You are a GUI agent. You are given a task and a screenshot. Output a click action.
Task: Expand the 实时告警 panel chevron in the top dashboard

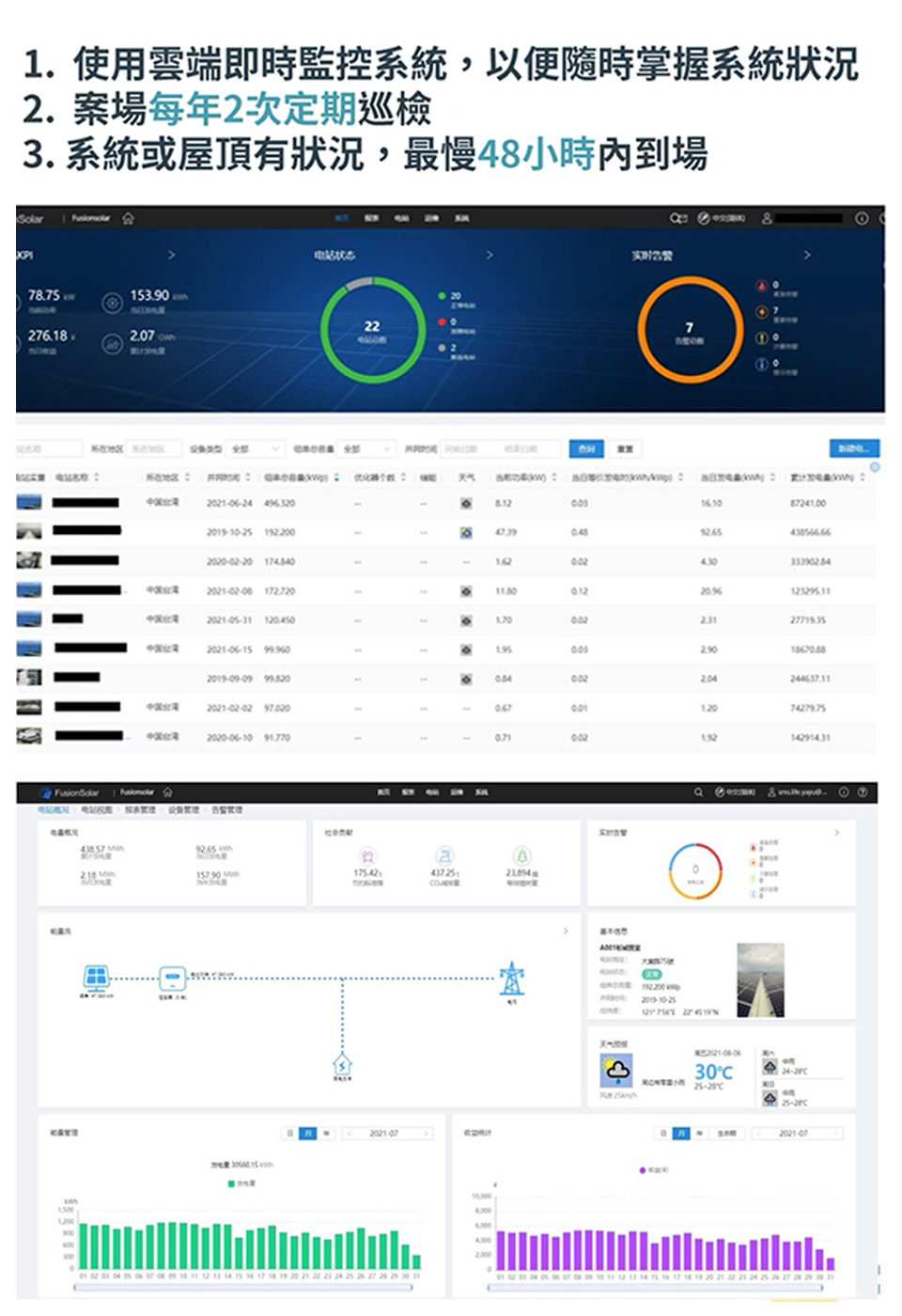click(806, 255)
